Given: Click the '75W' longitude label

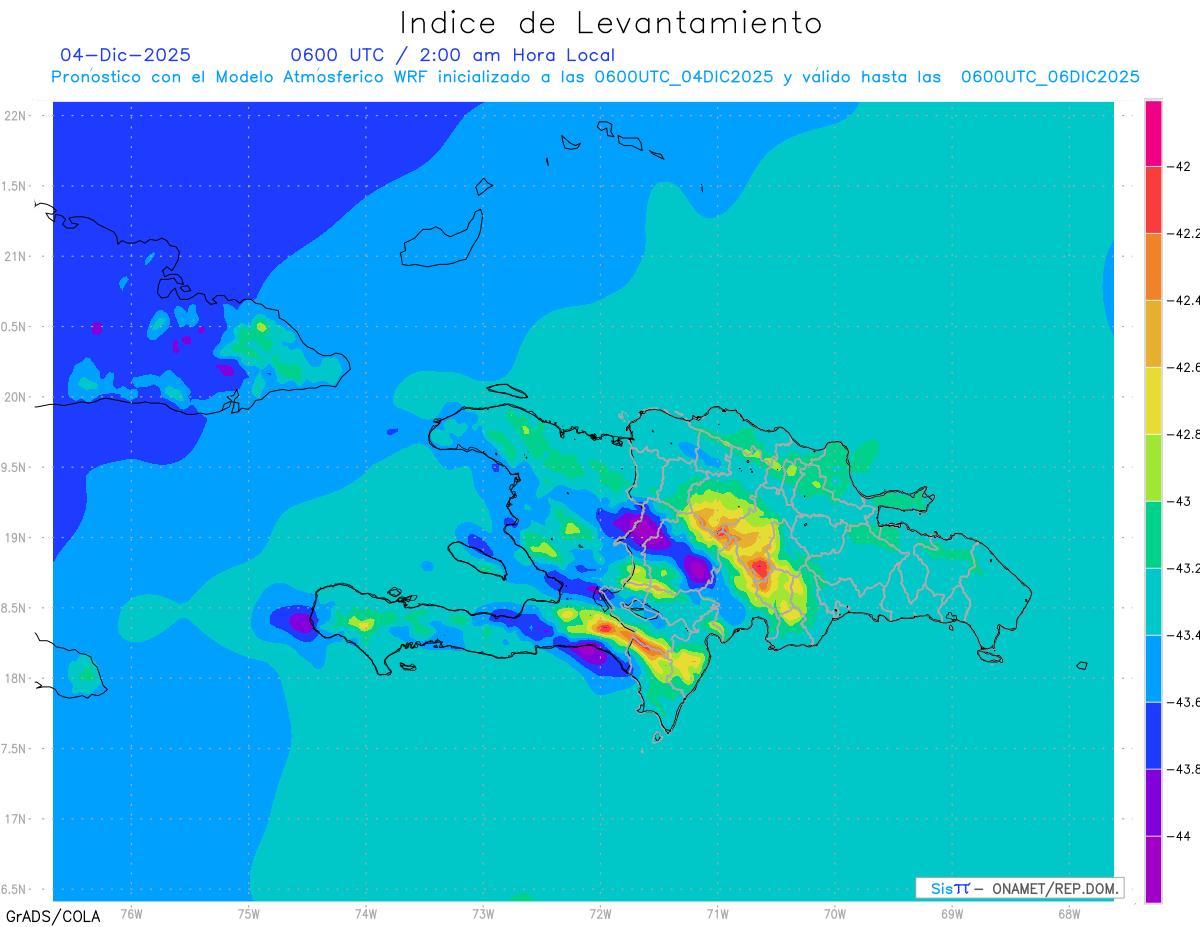Looking at the screenshot, I should (249, 912).
